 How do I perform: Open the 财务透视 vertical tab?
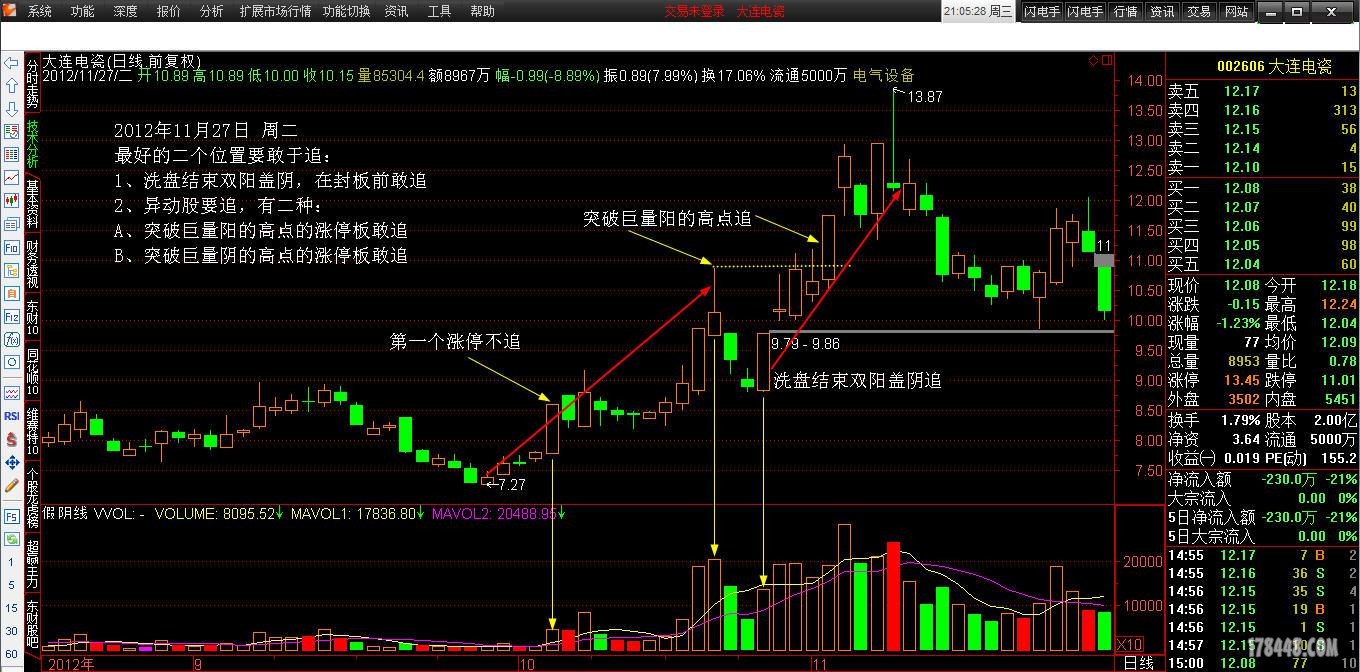click(x=32, y=263)
